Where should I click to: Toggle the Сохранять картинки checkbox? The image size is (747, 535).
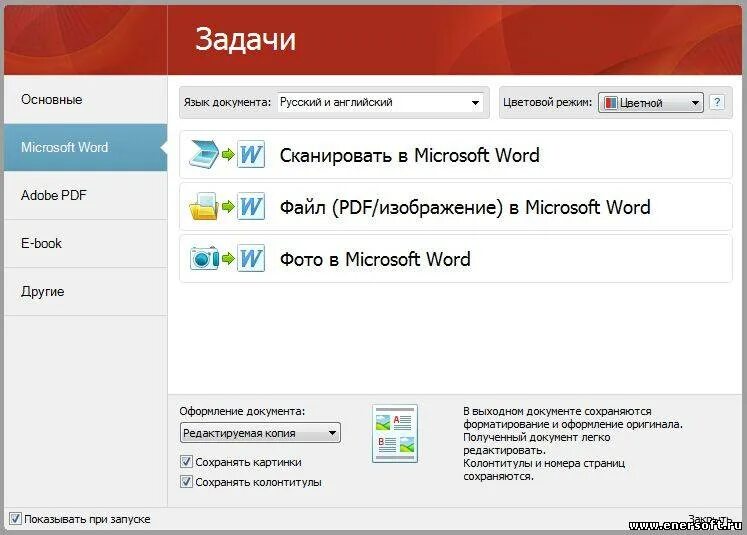tap(186, 462)
